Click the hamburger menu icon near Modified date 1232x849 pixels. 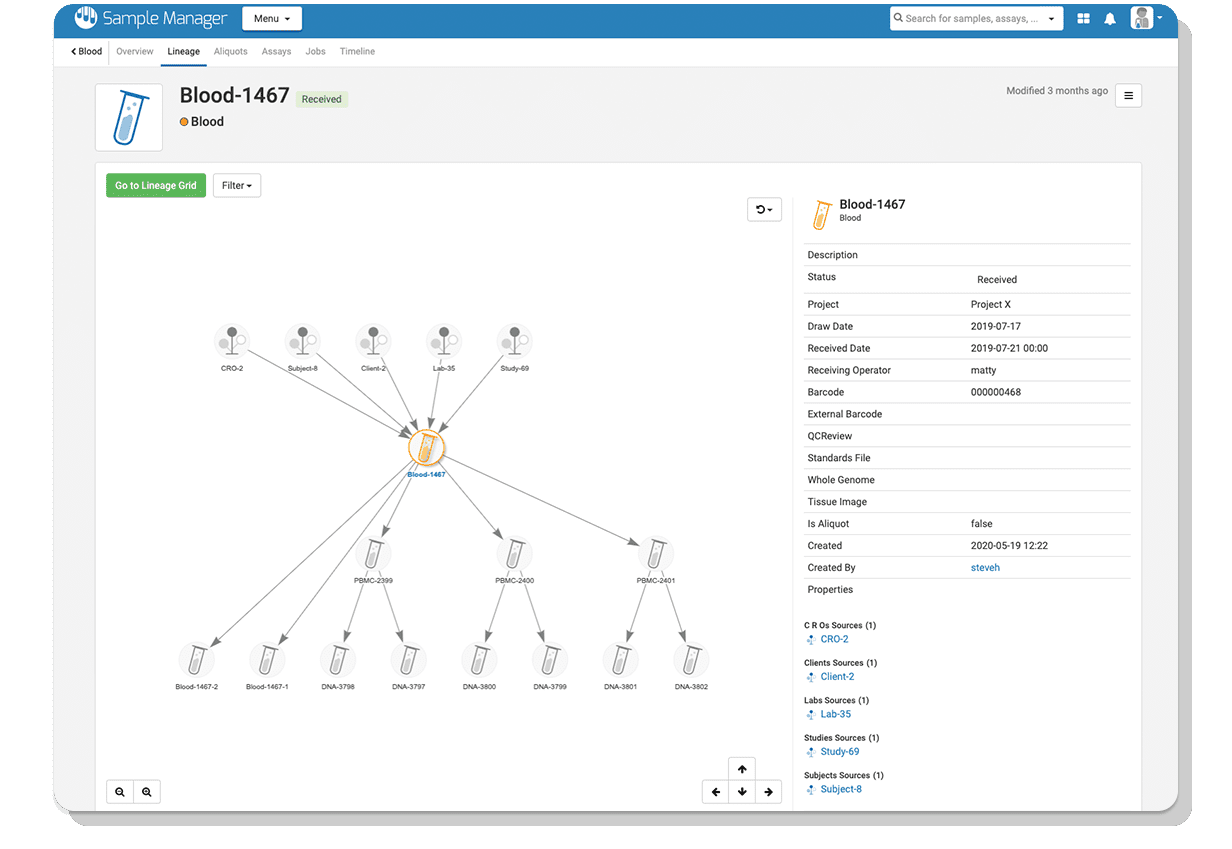point(1128,95)
